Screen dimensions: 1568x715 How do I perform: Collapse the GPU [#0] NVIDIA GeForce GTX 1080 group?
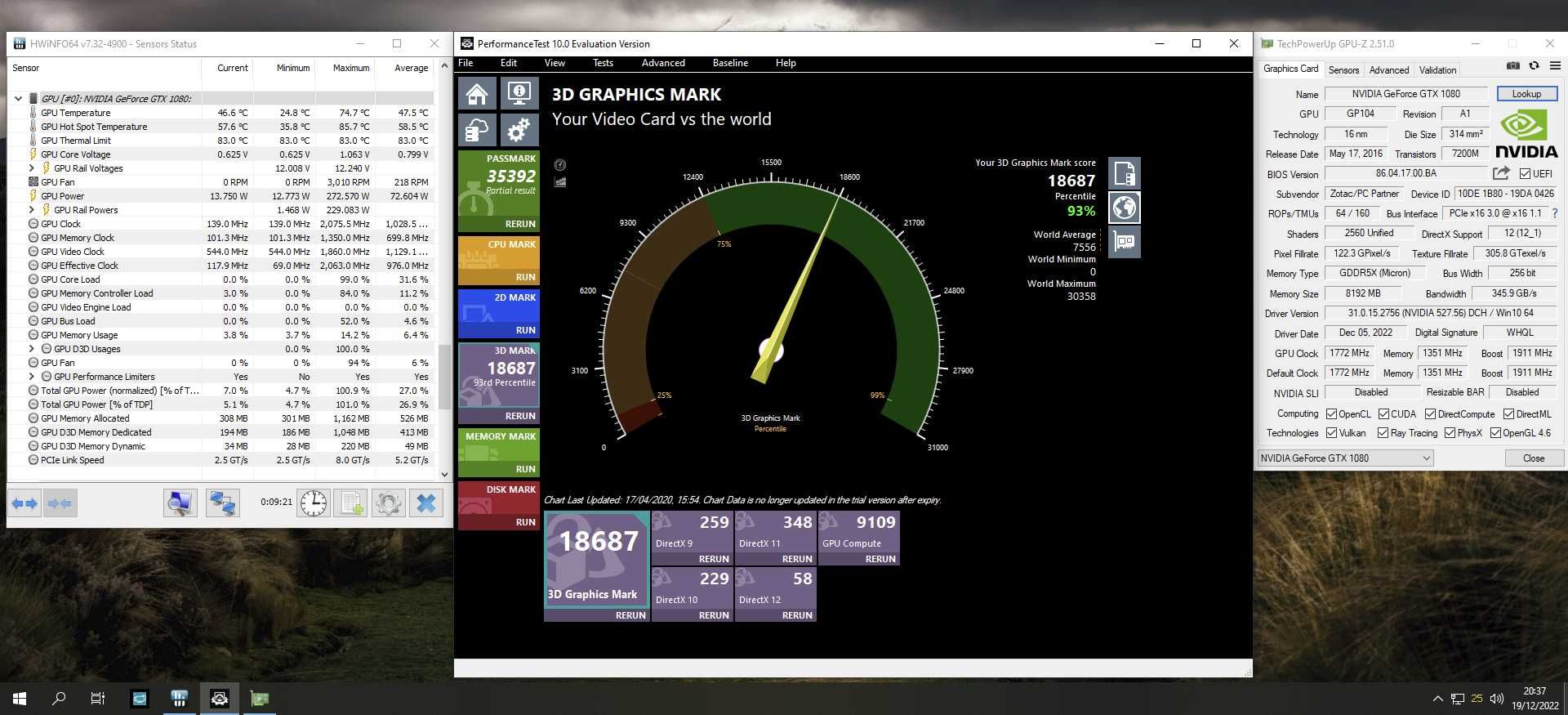coord(18,99)
